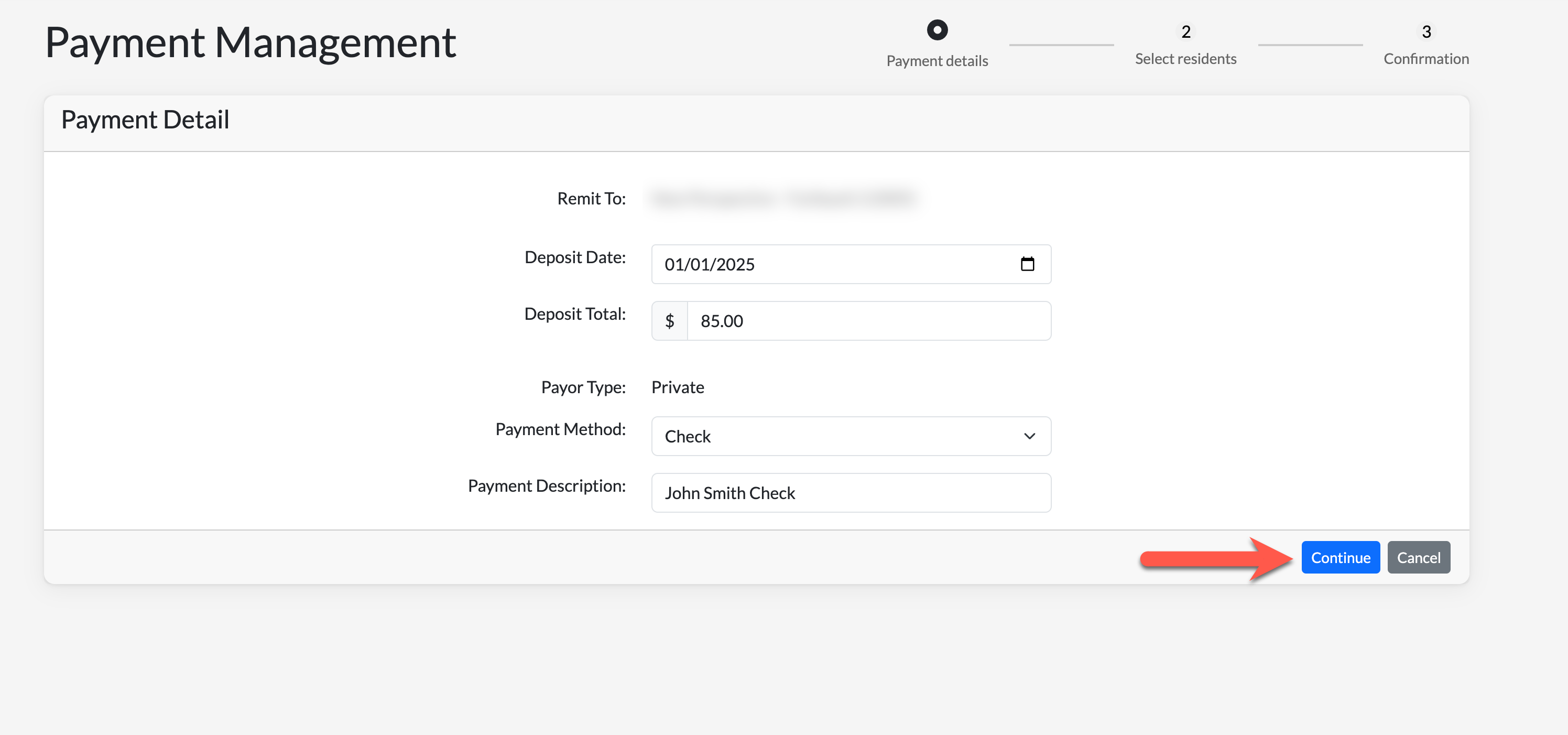Click the Payment details step circle

(937, 30)
